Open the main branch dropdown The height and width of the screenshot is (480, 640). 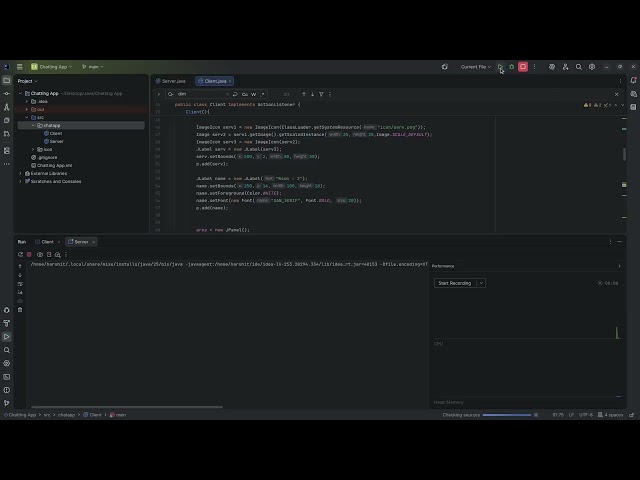click(x=92, y=67)
